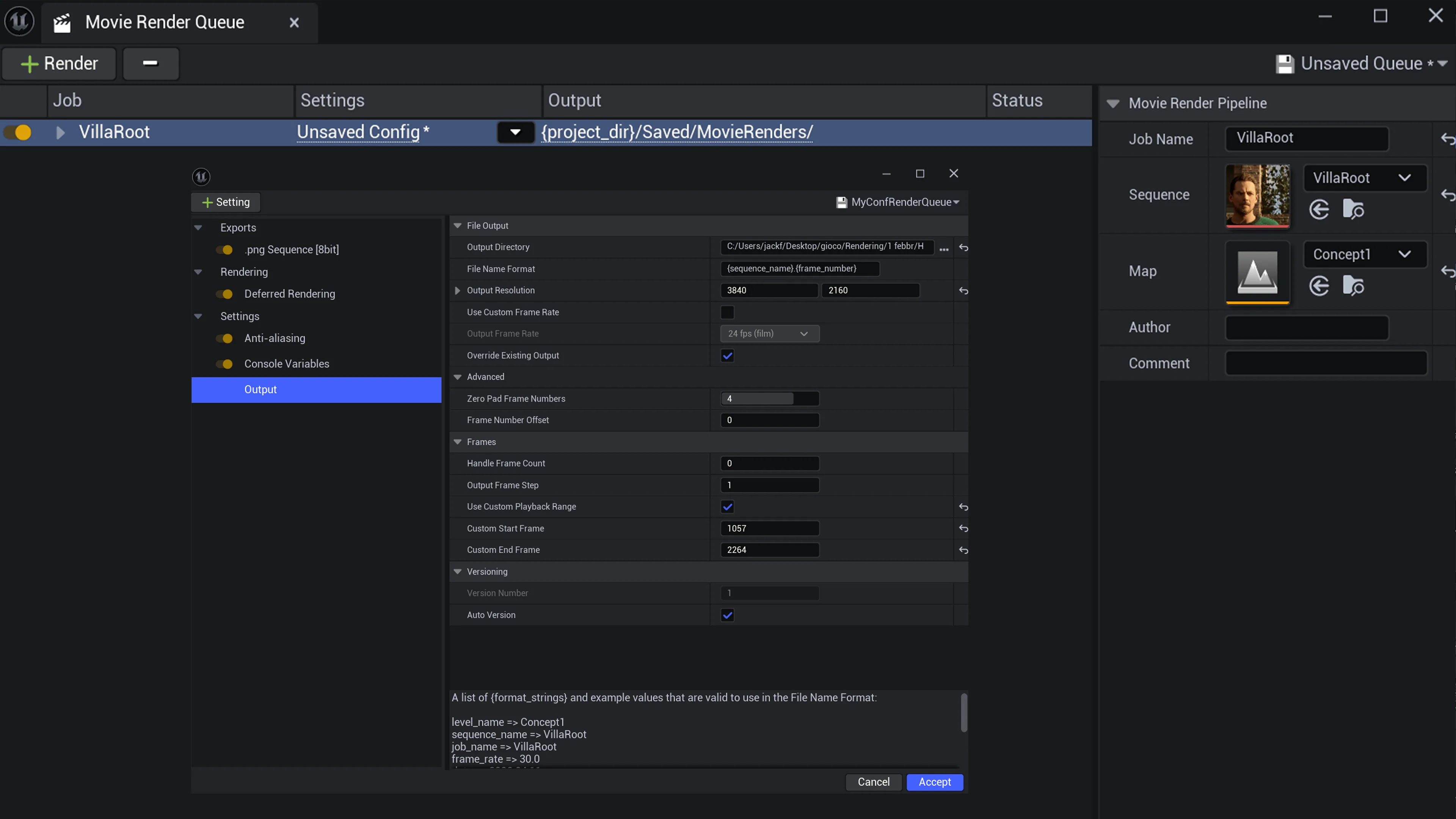Click the clapperboard icon in the Movie Render Queue tab

(x=62, y=23)
